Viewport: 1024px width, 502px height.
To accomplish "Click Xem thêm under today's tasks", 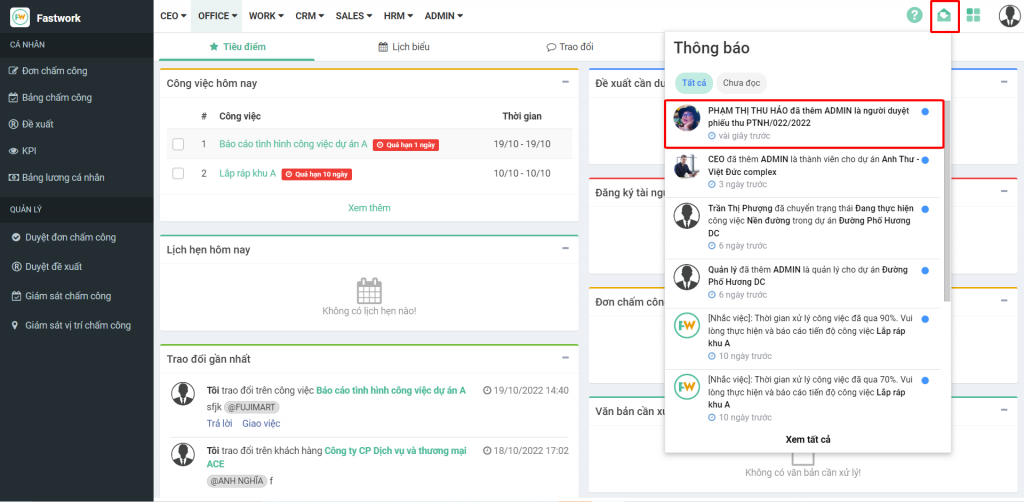I will tap(369, 208).
